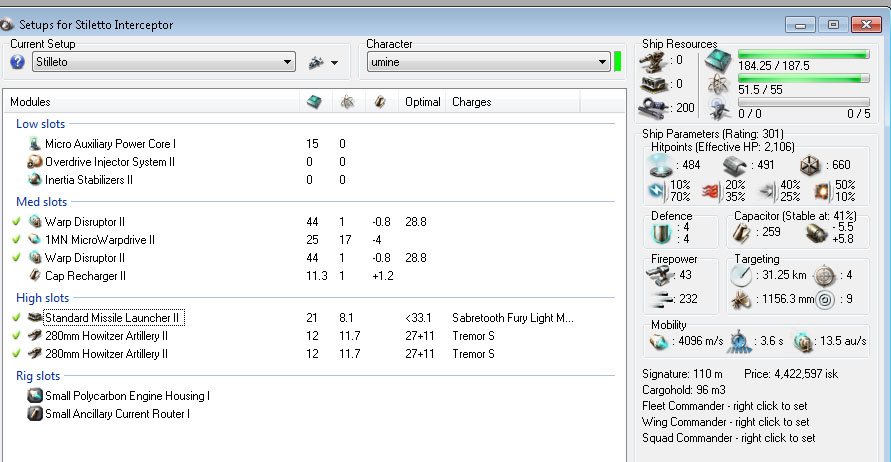891x462 pixels.
Task: Click Firepower turret icon showing 43
Action: tap(659, 276)
